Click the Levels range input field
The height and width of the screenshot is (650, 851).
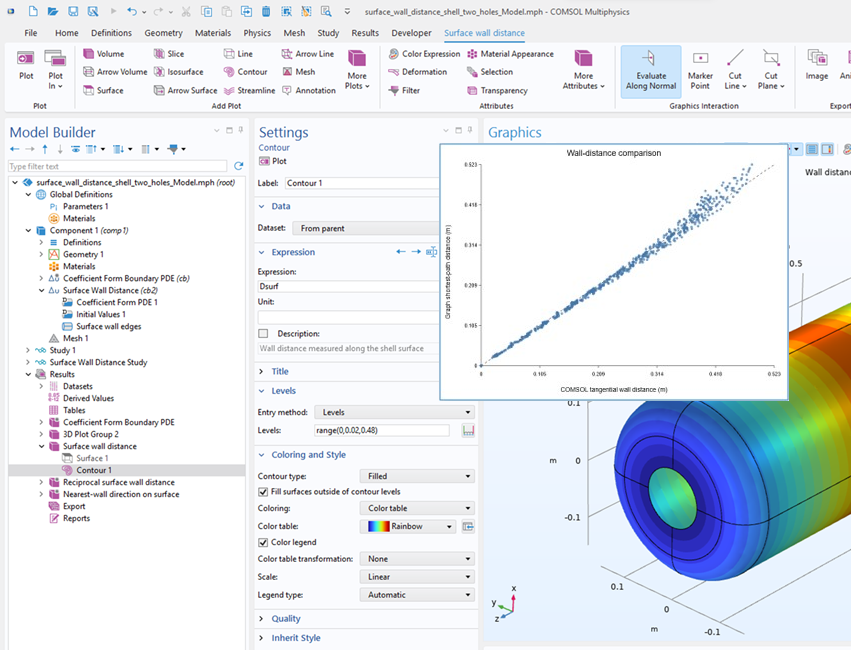pos(382,430)
